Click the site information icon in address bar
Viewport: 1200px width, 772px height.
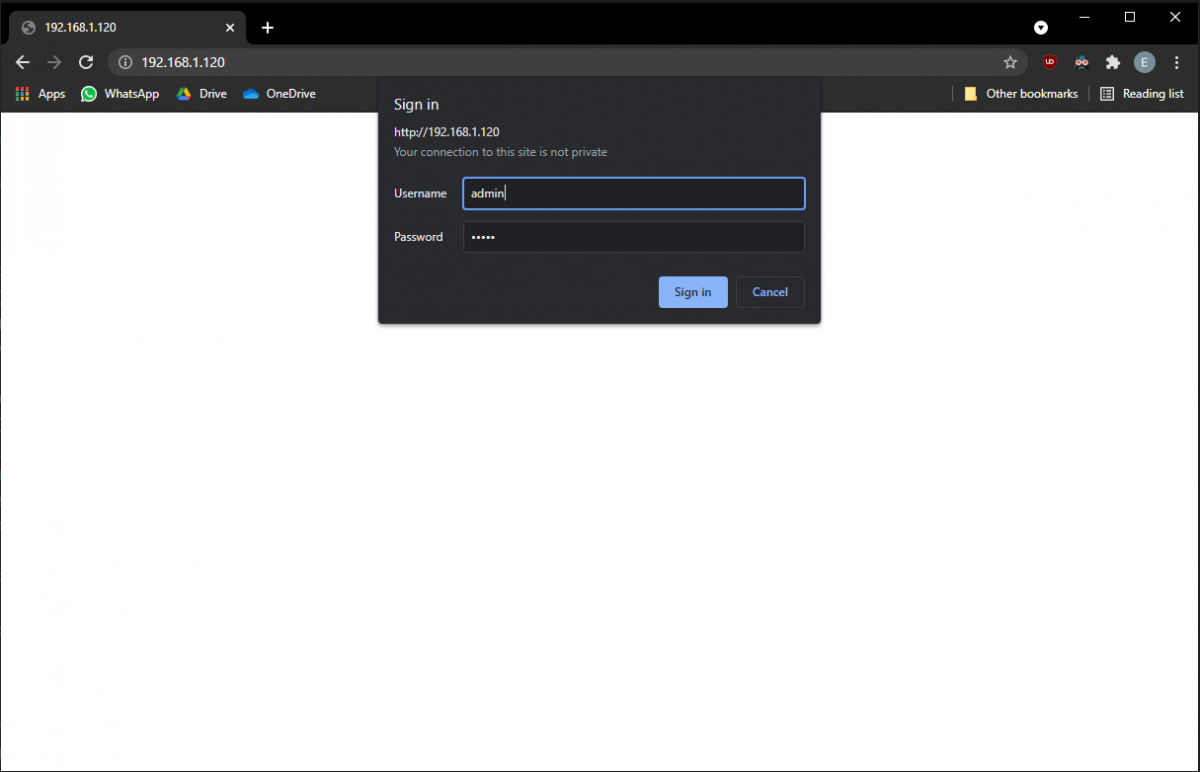tap(125, 61)
